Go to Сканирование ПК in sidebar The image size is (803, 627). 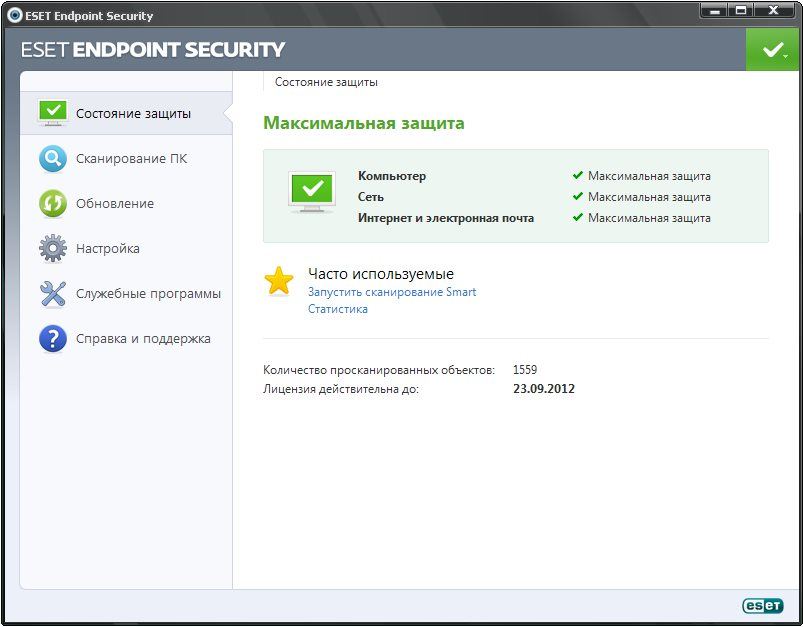pyautogui.click(x=131, y=159)
